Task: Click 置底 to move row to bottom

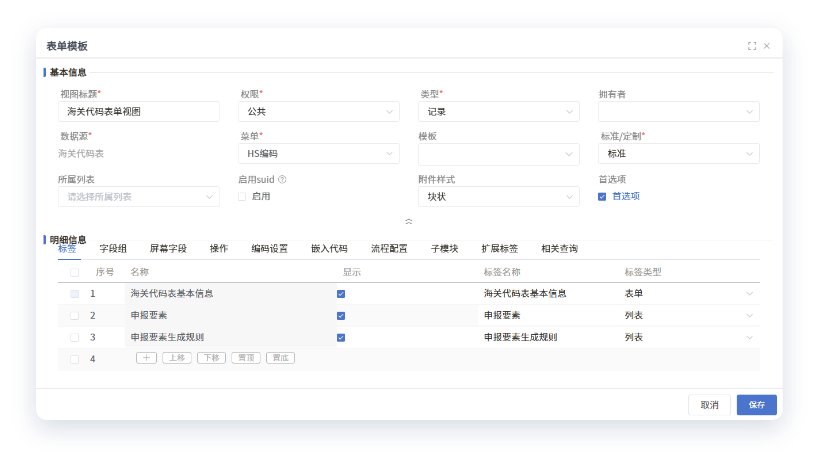Action: 280,357
